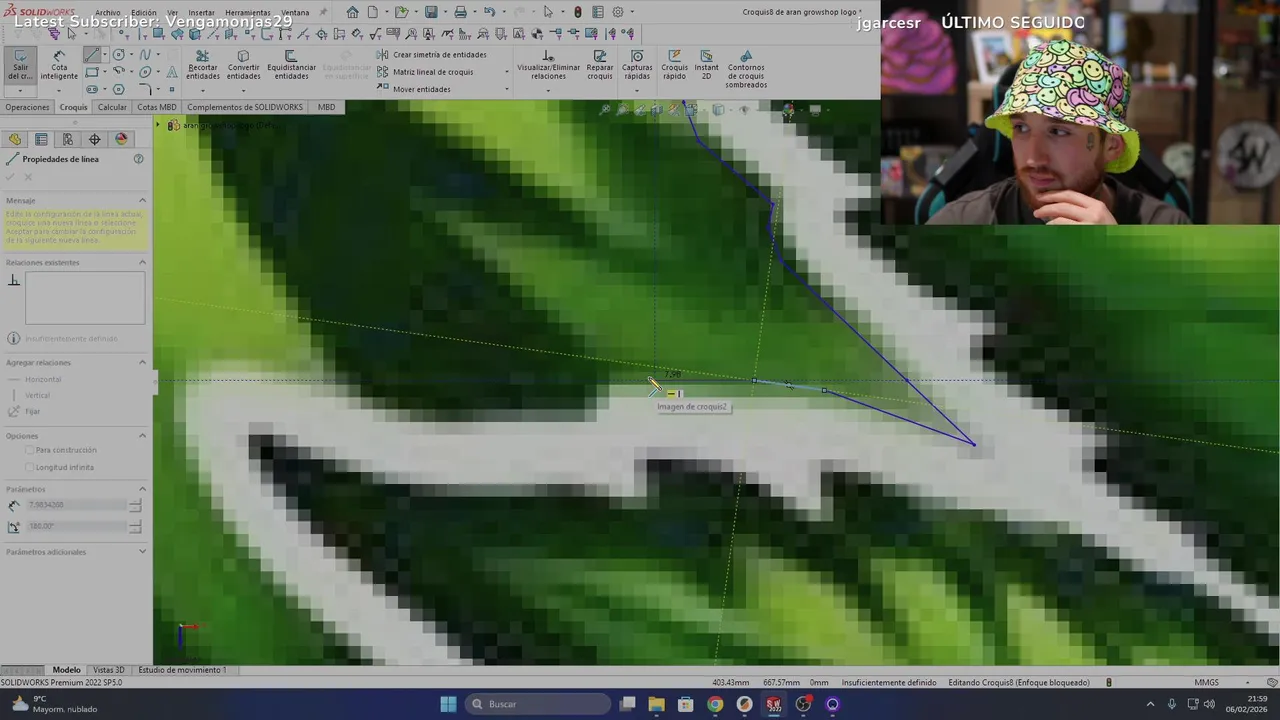The image size is (1280, 720).
Task: Click the Undo icon in top toolbar
Action: (x=489, y=12)
